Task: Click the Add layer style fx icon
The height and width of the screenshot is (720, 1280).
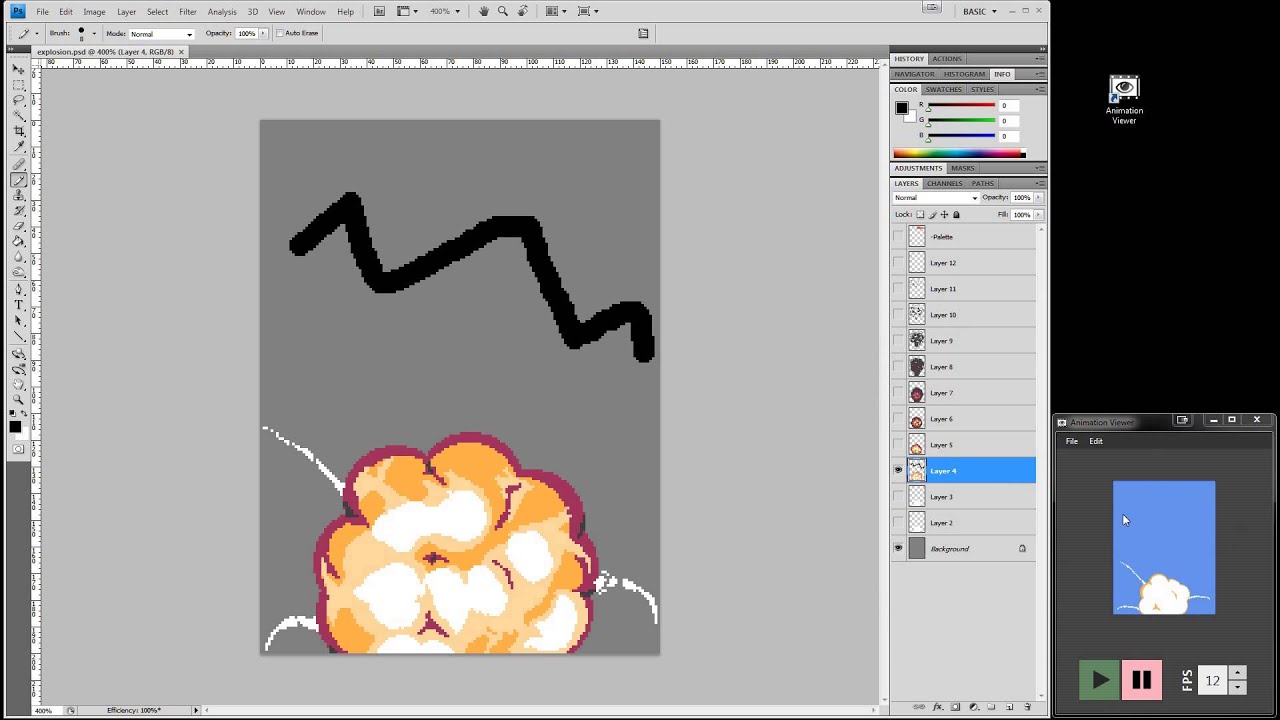Action: (937, 707)
